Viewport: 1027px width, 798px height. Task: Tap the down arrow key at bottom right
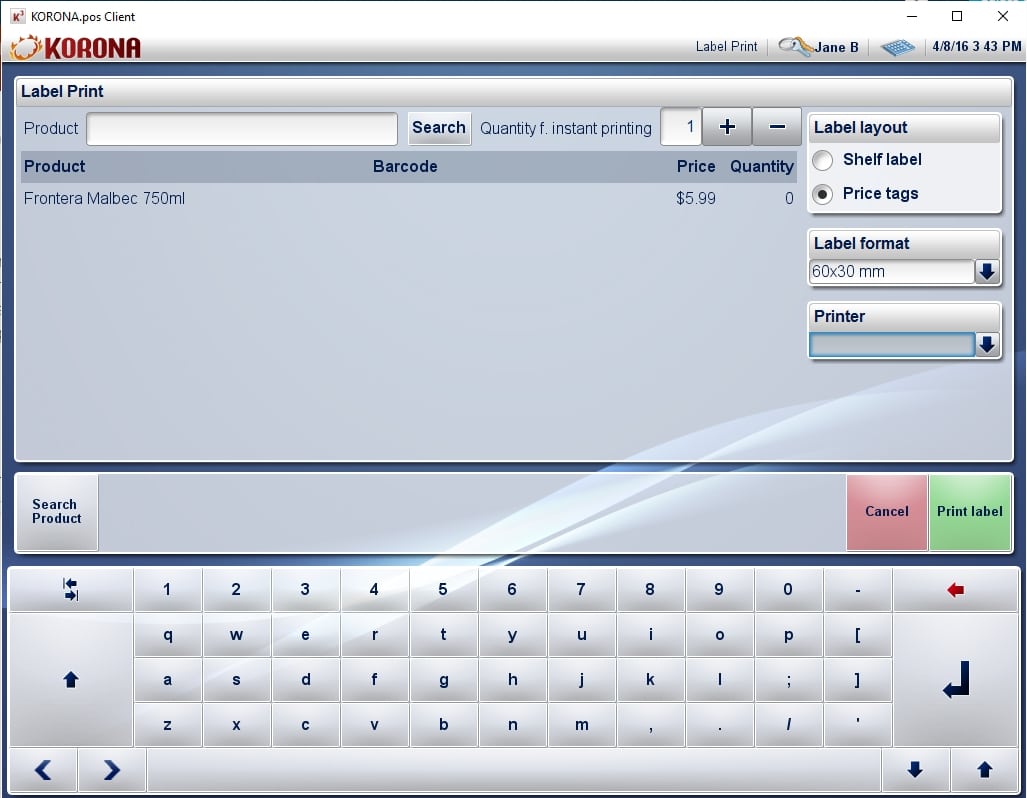916,770
